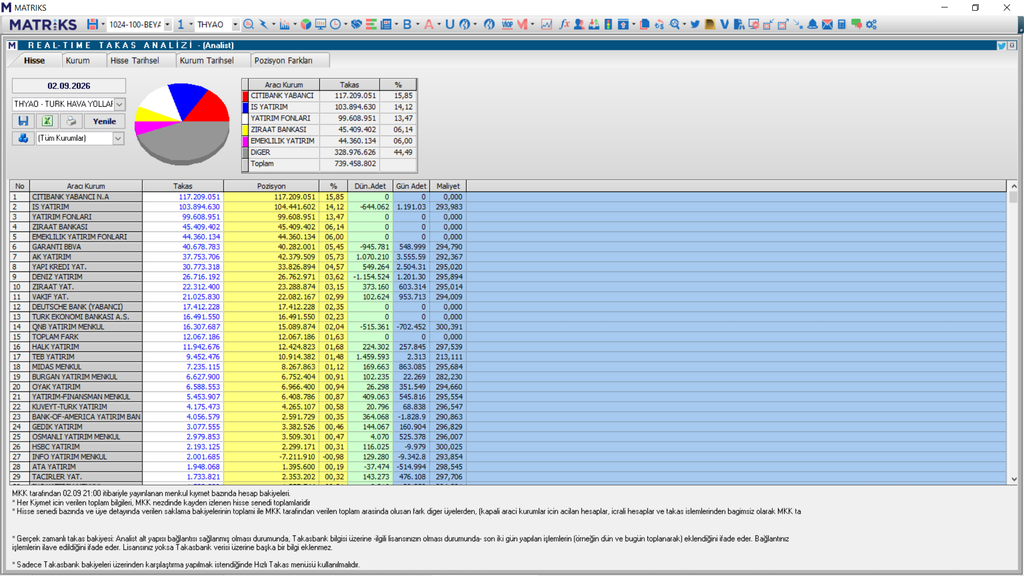Click the table scrollbar down arrow
Image resolution: width=1024 pixels, height=576 pixels.
pyautogui.click(x=1014, y=479)
